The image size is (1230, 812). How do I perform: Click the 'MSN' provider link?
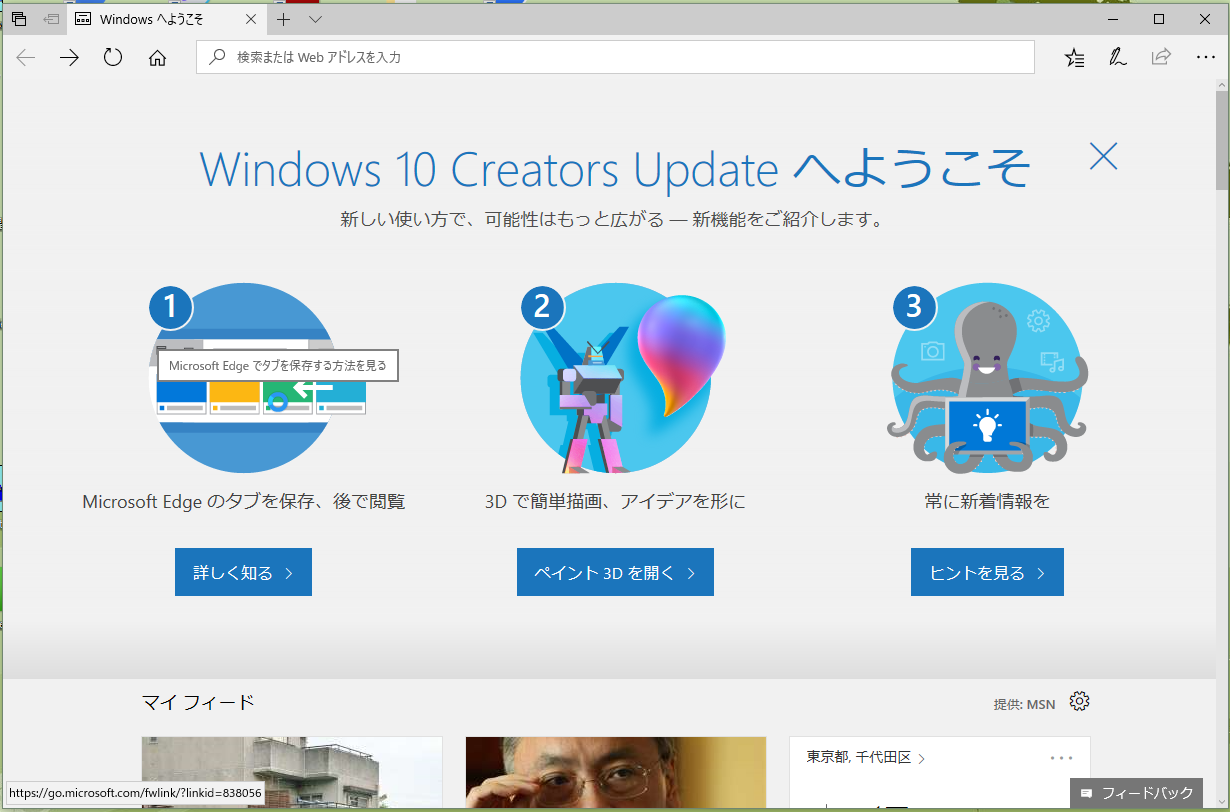1041,704
